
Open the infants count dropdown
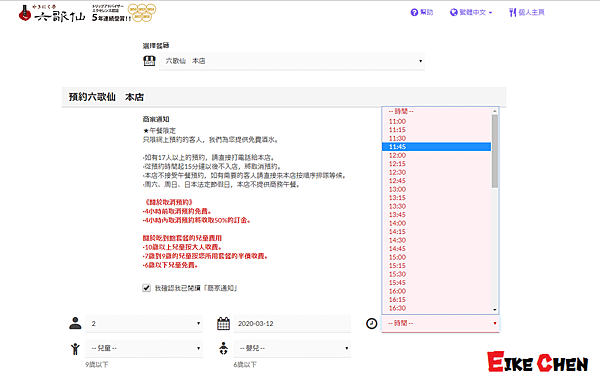(292, 348)
